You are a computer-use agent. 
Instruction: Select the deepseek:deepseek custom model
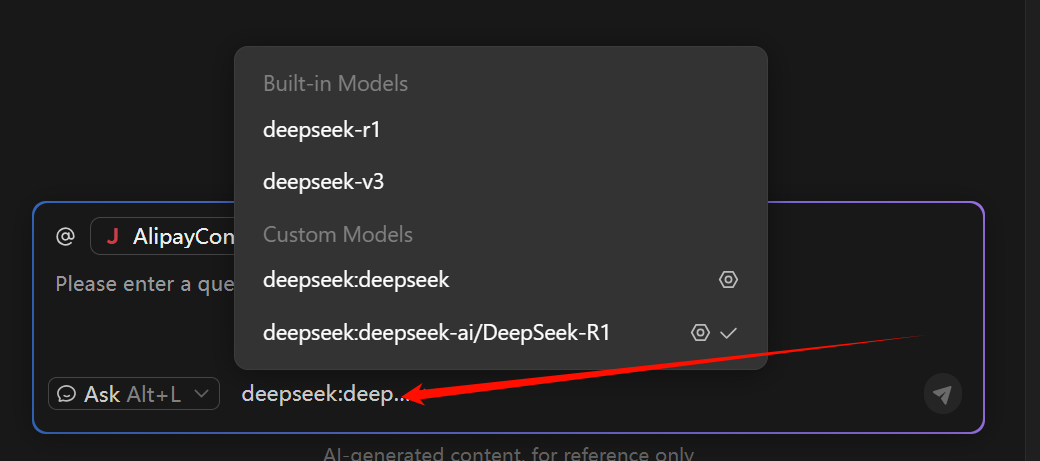[x=356, y=280]
